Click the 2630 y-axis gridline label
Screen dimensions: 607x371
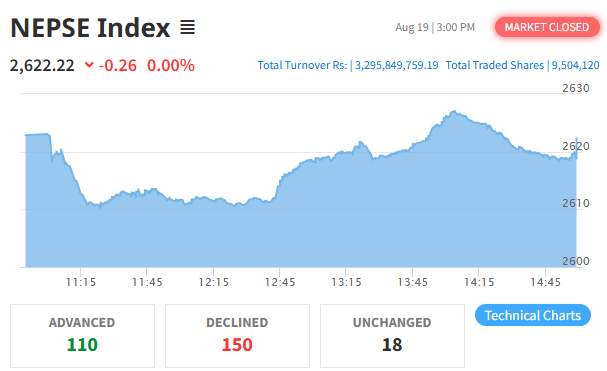(576, 88)
